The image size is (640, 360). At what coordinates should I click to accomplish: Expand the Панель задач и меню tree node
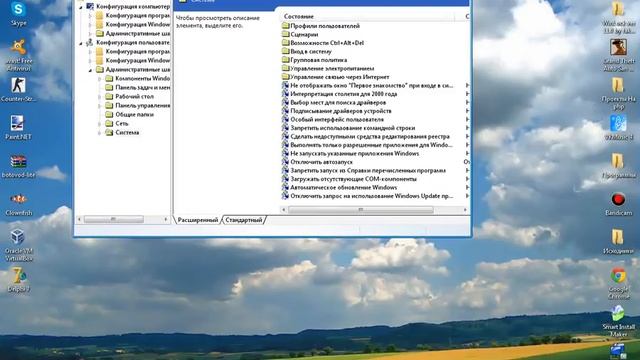(100, 87)
